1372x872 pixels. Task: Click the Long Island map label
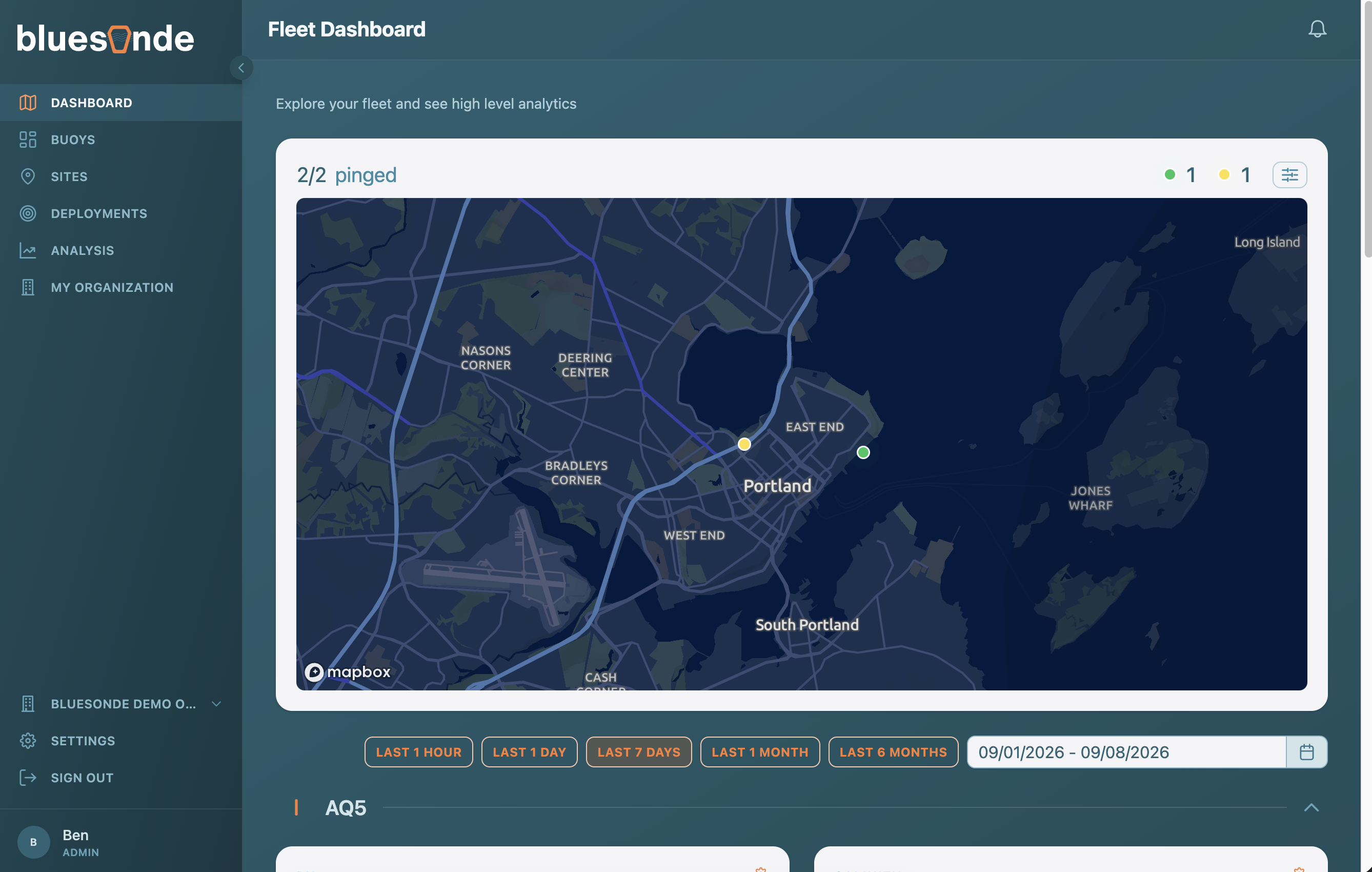tap(1267, 242)
